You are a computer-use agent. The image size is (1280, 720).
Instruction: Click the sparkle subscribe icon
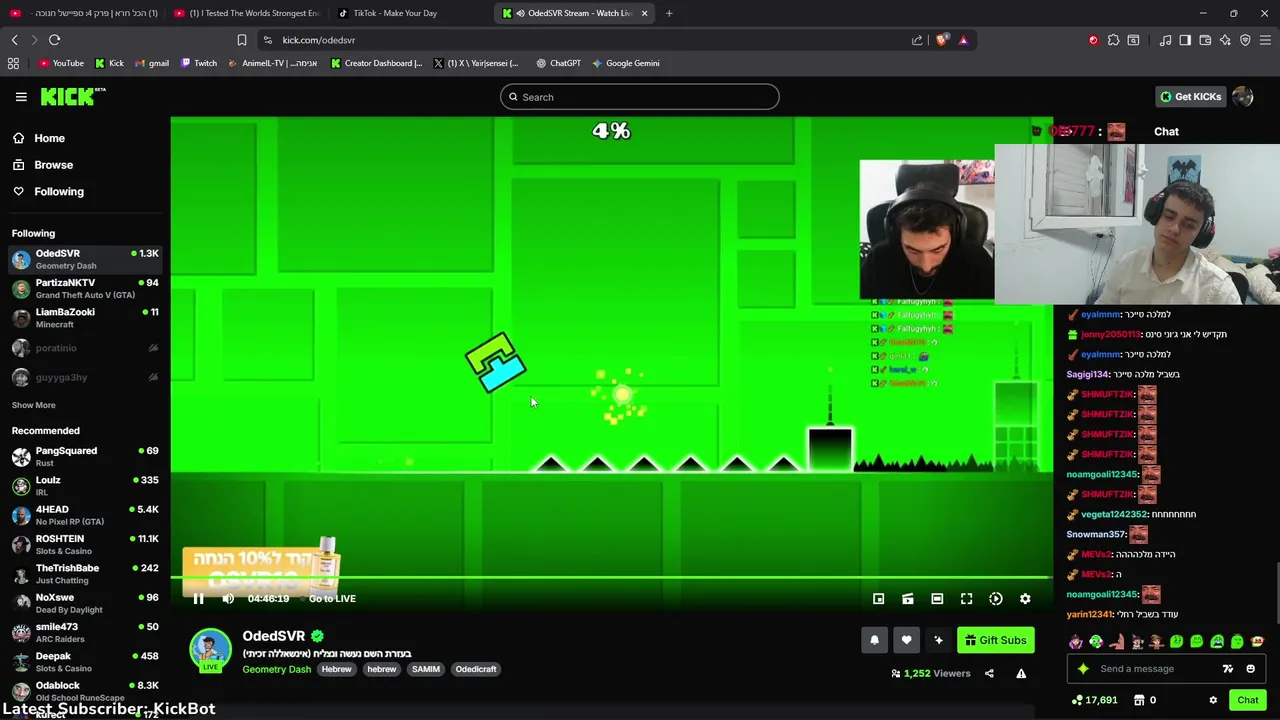(938, 640)
